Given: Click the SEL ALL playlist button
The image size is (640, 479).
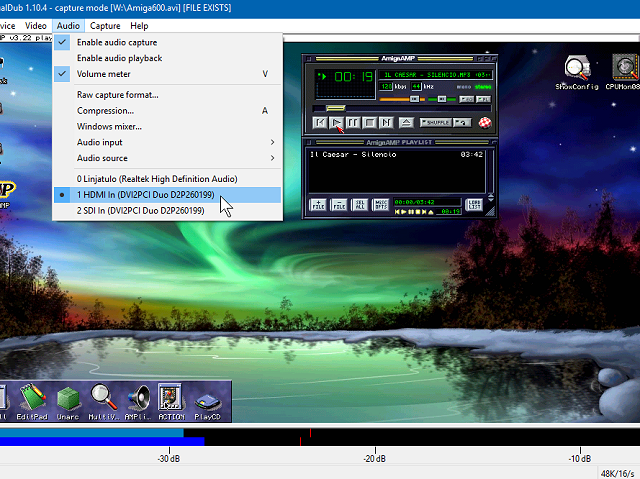Looking at the screenshot, I should pyautogui.click(x=360, y=205).
